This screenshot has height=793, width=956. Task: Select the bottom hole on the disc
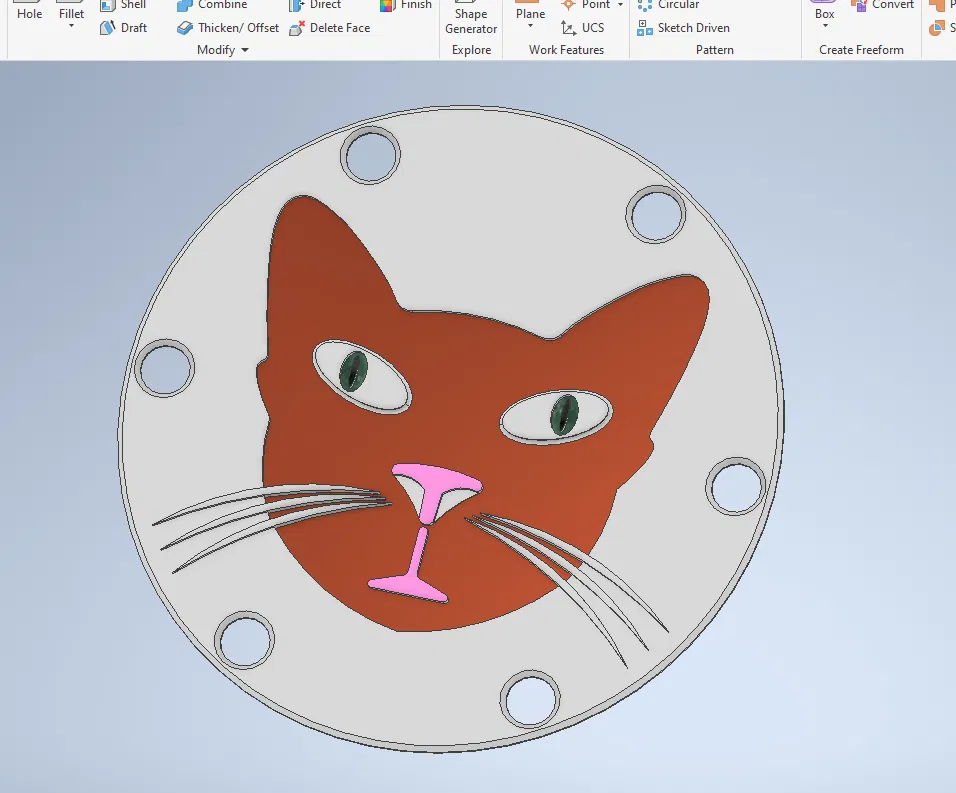[530, 699]
